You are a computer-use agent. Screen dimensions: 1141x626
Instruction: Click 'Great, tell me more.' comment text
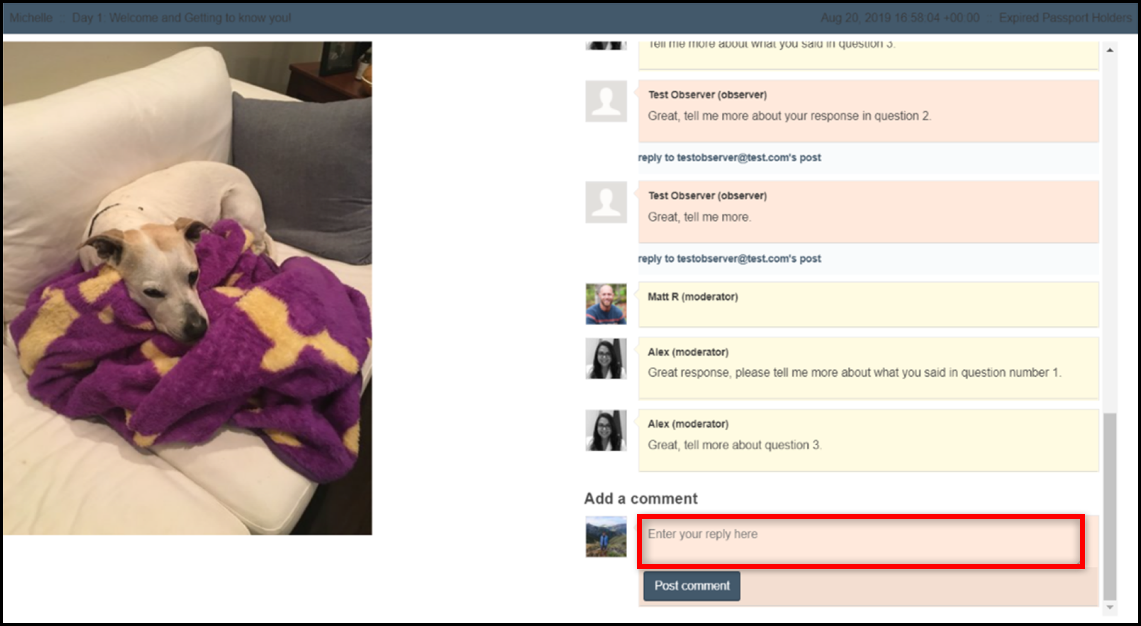point(699,217)
